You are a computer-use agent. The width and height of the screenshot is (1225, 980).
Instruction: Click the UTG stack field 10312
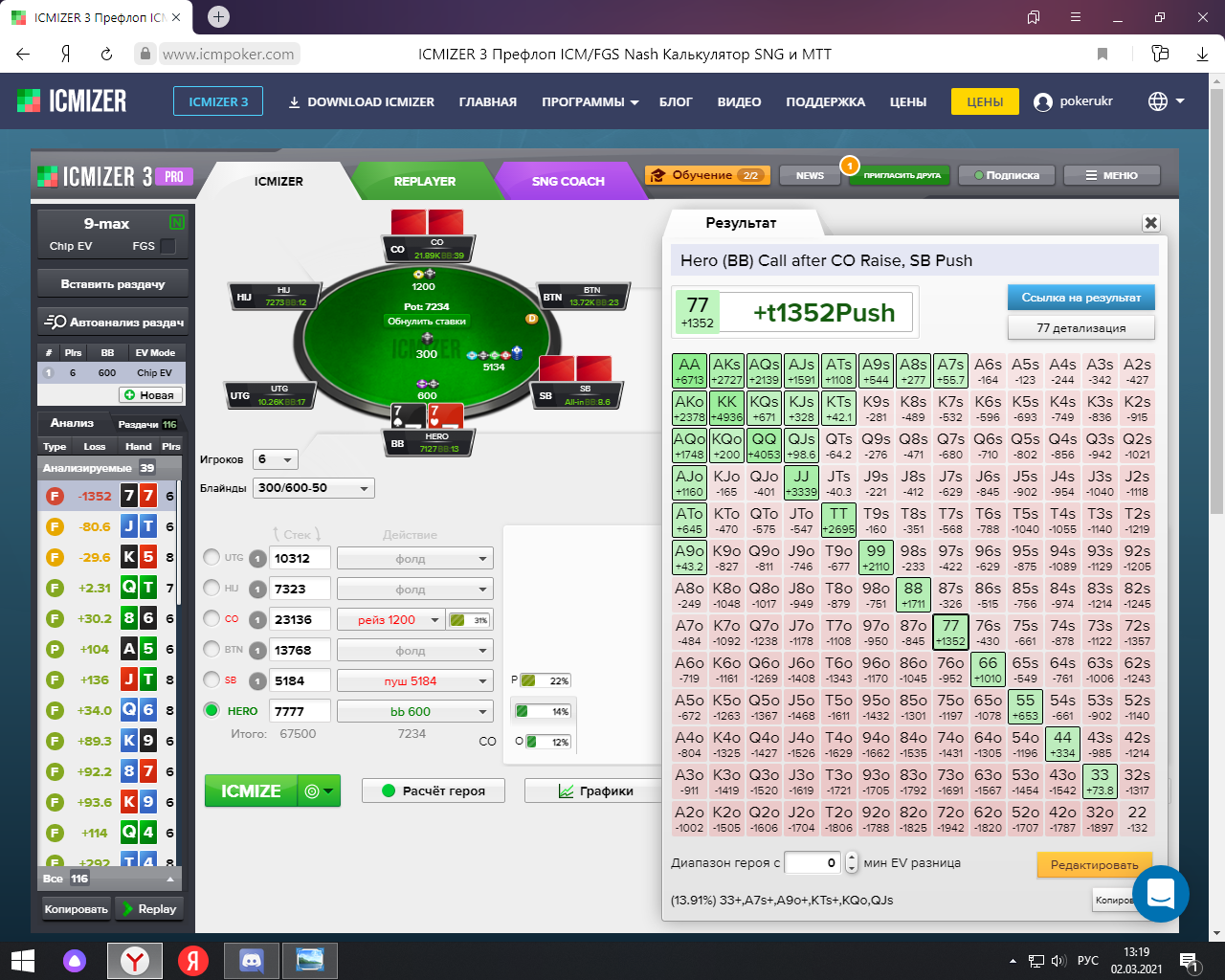(x=301, y=559)
